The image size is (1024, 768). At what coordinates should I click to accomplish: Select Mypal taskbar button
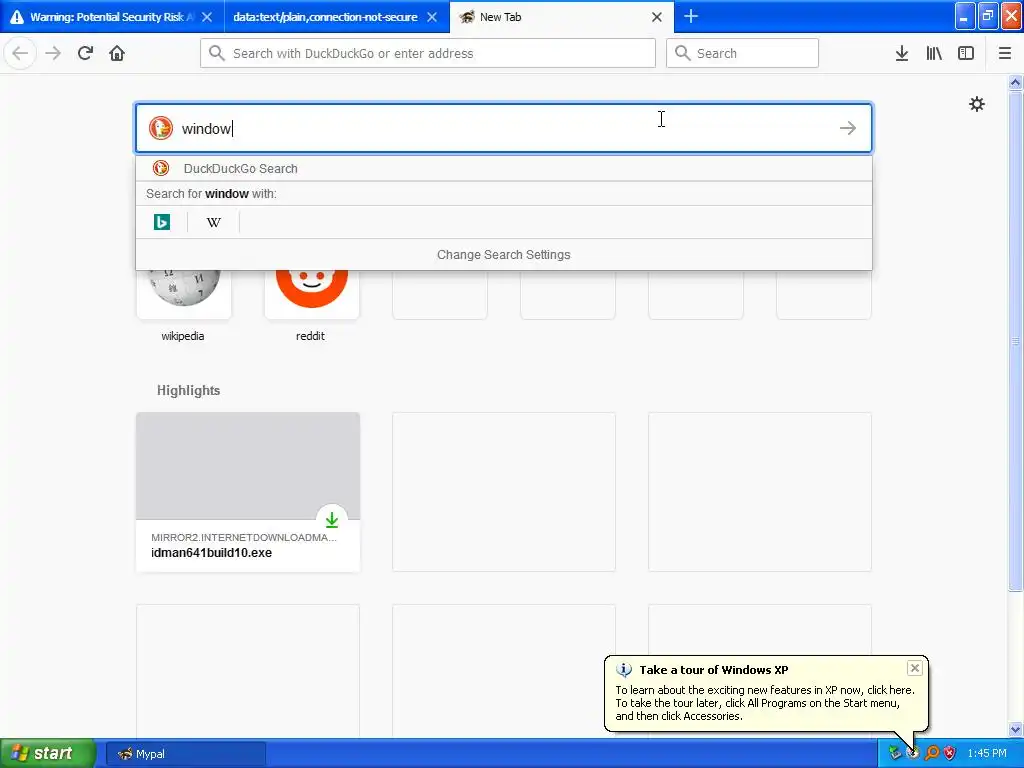coord(185,754)
